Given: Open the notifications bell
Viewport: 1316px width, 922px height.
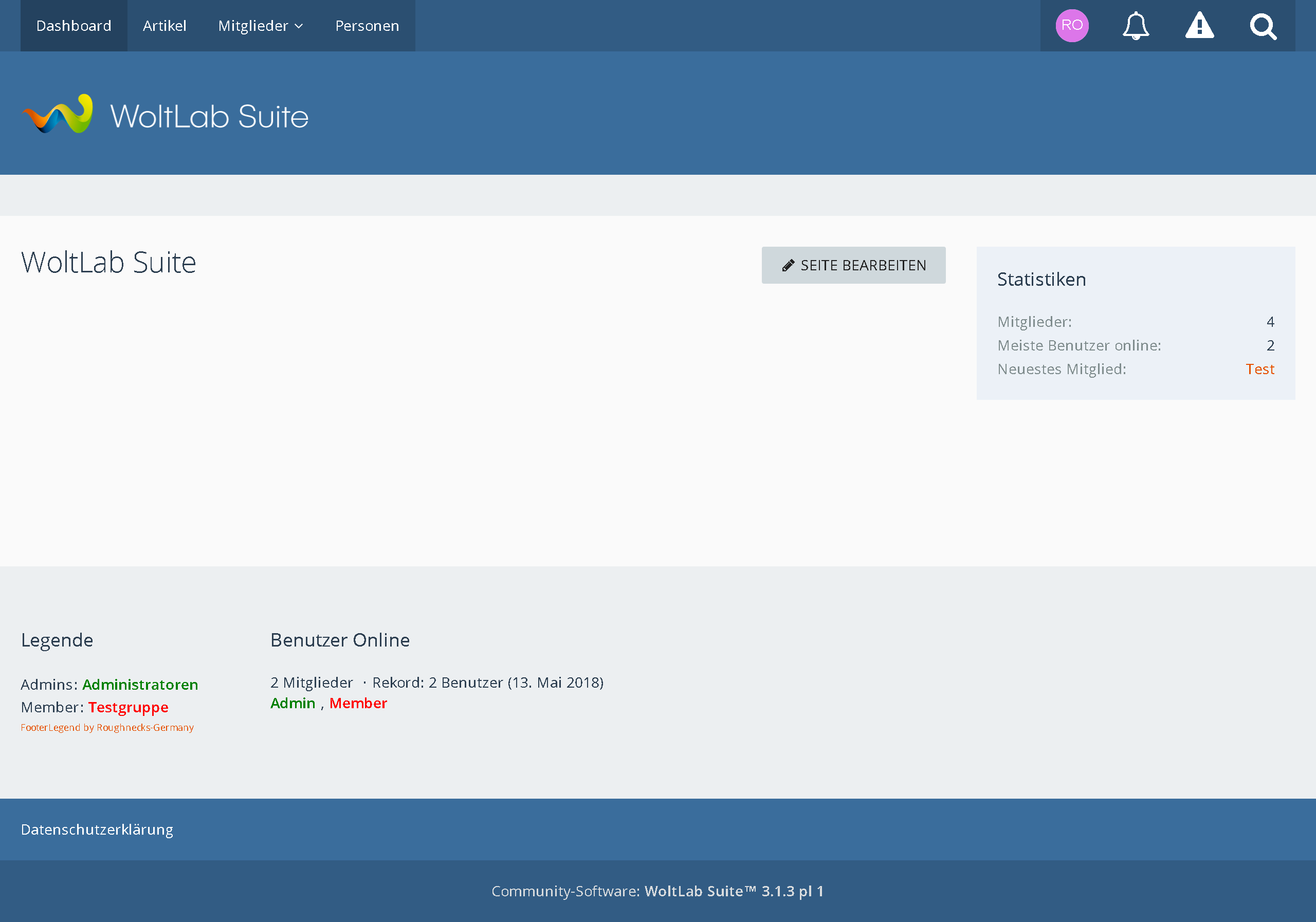Looking at the screenshot, I should coord(1136,26).
